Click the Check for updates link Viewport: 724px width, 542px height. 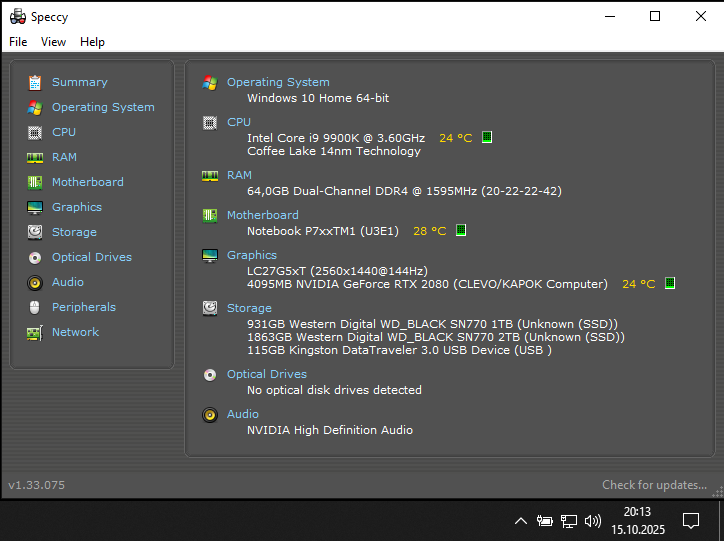coord(654,485)
